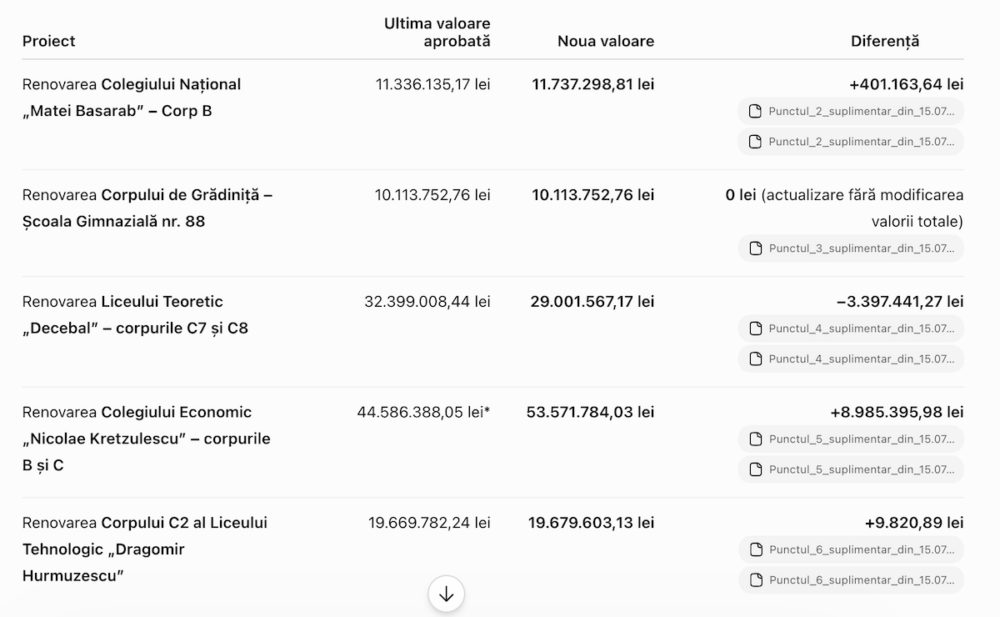Open first Punctul_5 attachment for Kretzulescu
Screen dimensions: 1000x617
tap(851, 439)
